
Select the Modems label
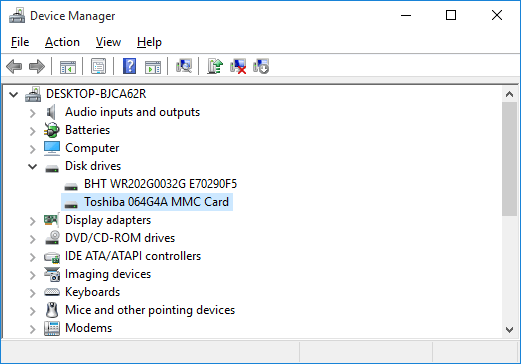tap(88, 328)
